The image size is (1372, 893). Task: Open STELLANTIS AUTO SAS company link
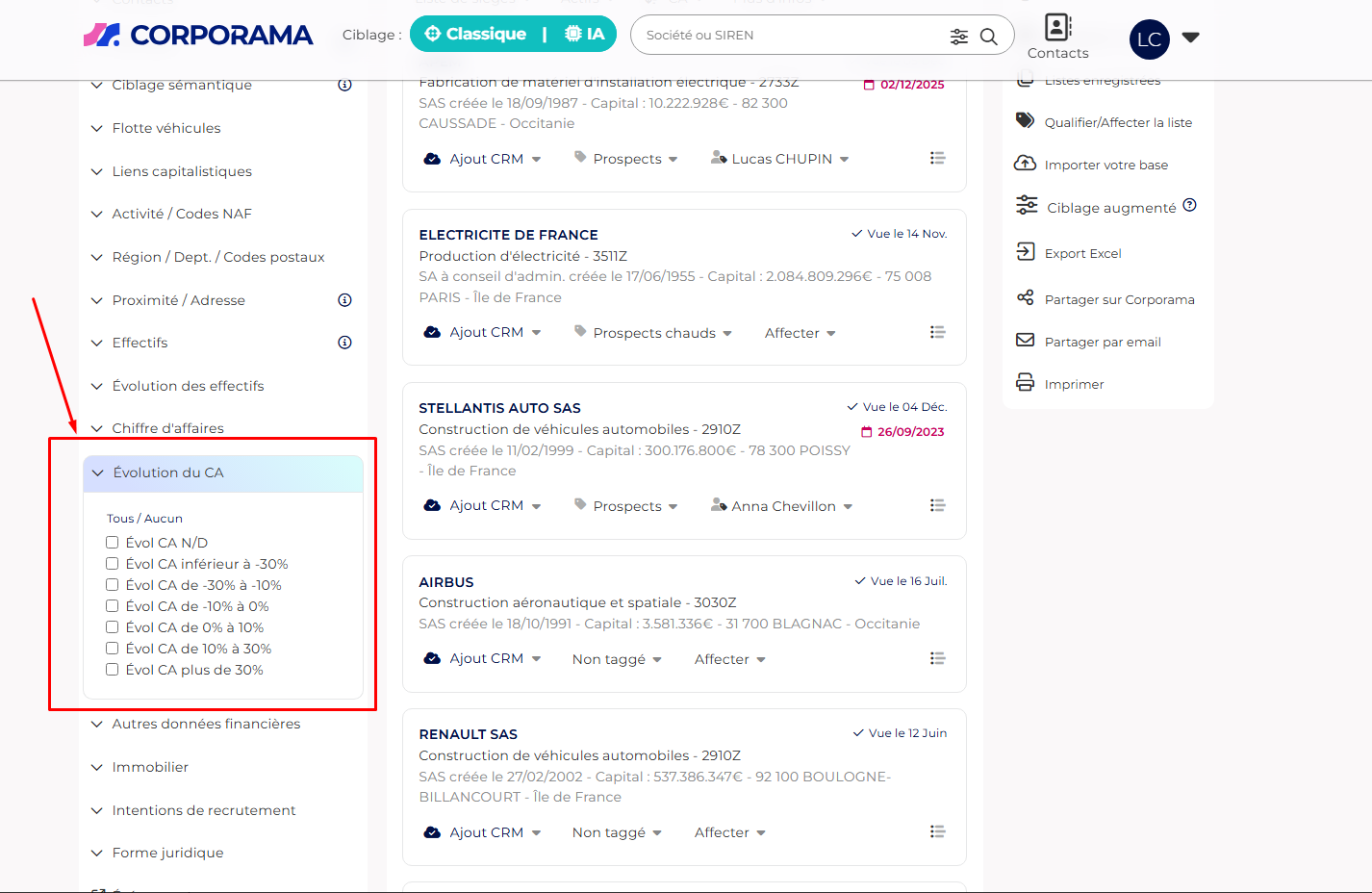pos(499,408)
